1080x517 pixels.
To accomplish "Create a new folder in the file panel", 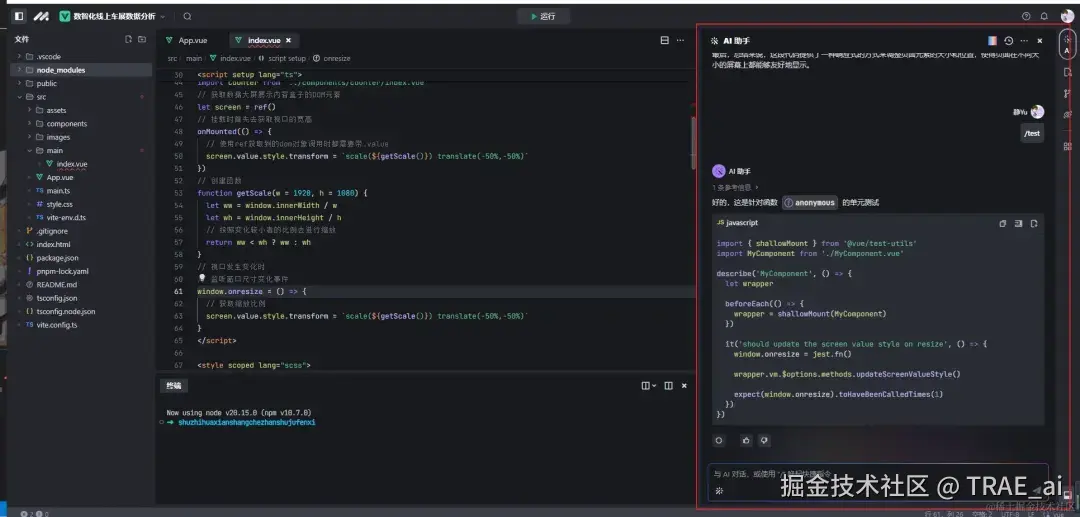I will coord(142,39).
